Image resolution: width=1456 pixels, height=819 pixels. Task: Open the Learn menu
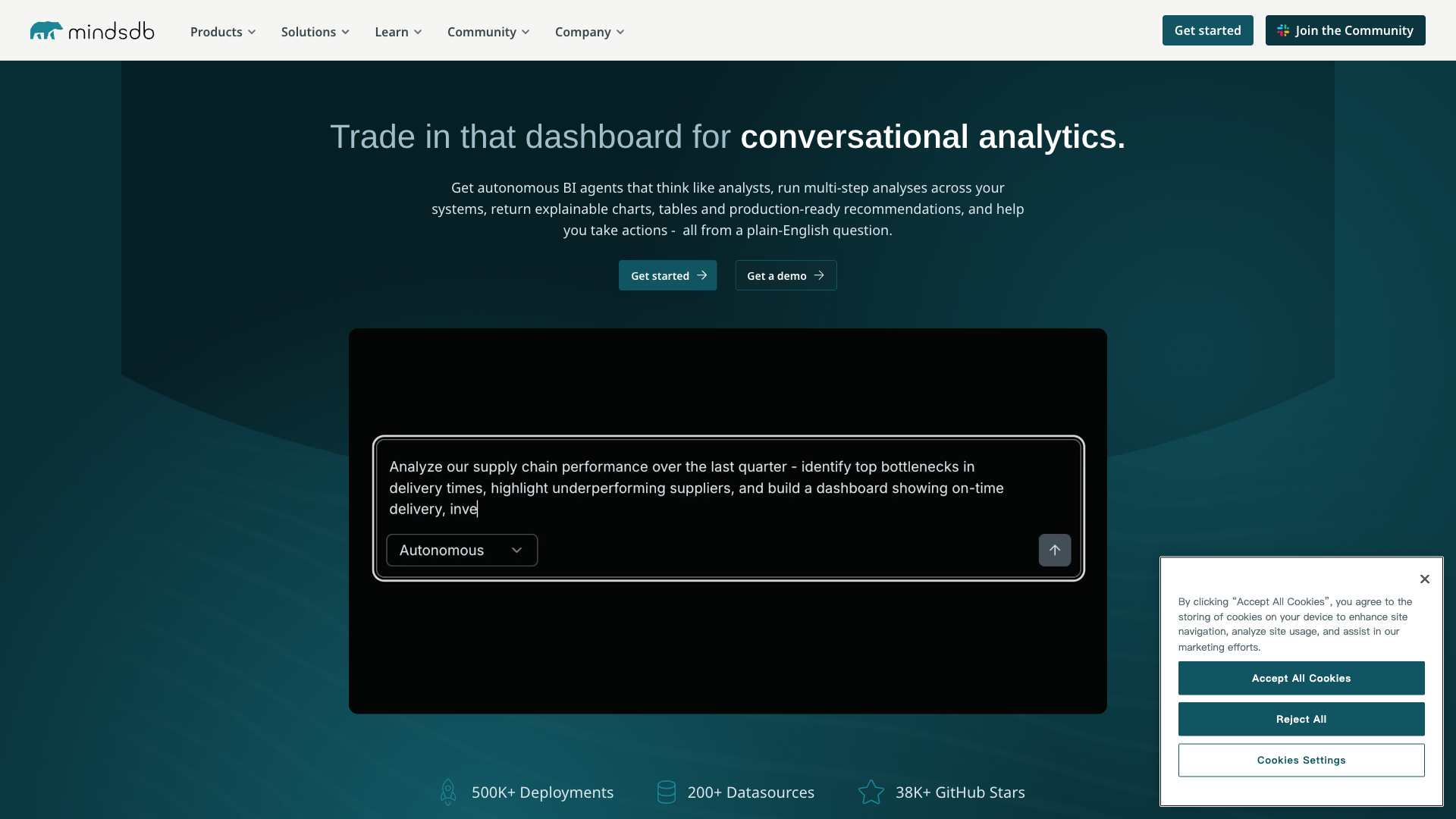(398, 32)
